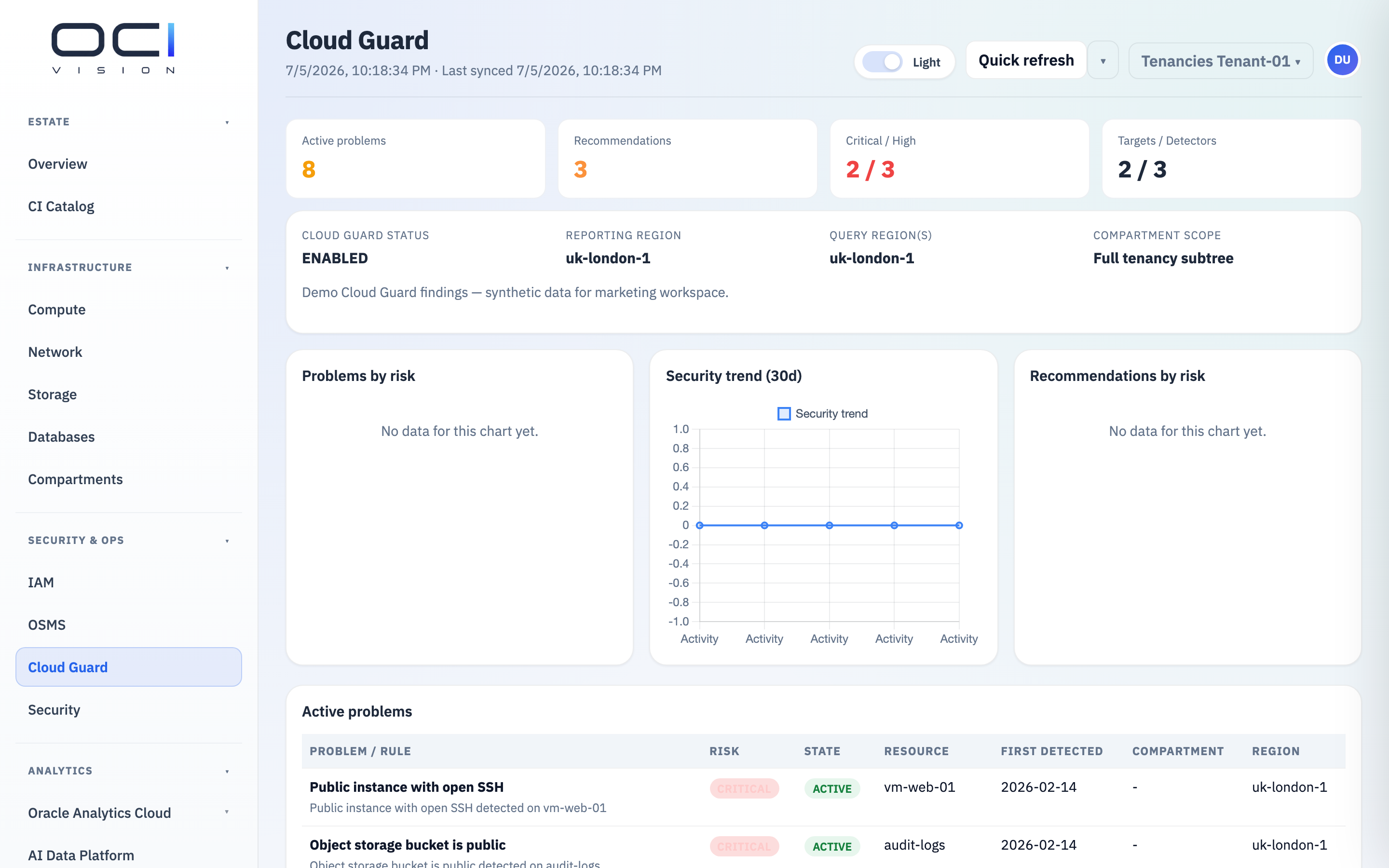Select the active Cloud Guard item
This screenshot has width=1389, height=868.
click(129, 667)
